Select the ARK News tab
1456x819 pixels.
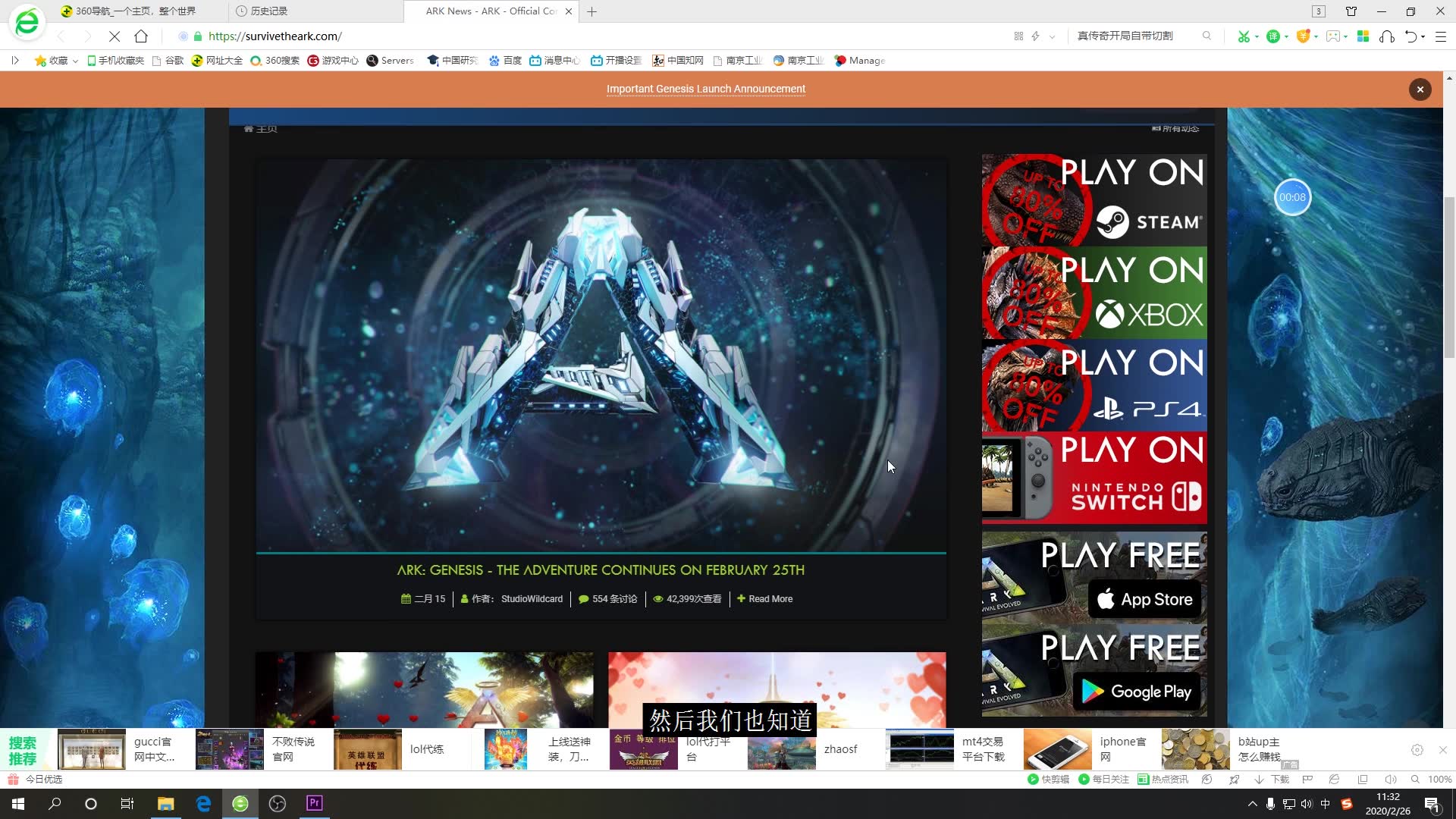tap(491, 11)
